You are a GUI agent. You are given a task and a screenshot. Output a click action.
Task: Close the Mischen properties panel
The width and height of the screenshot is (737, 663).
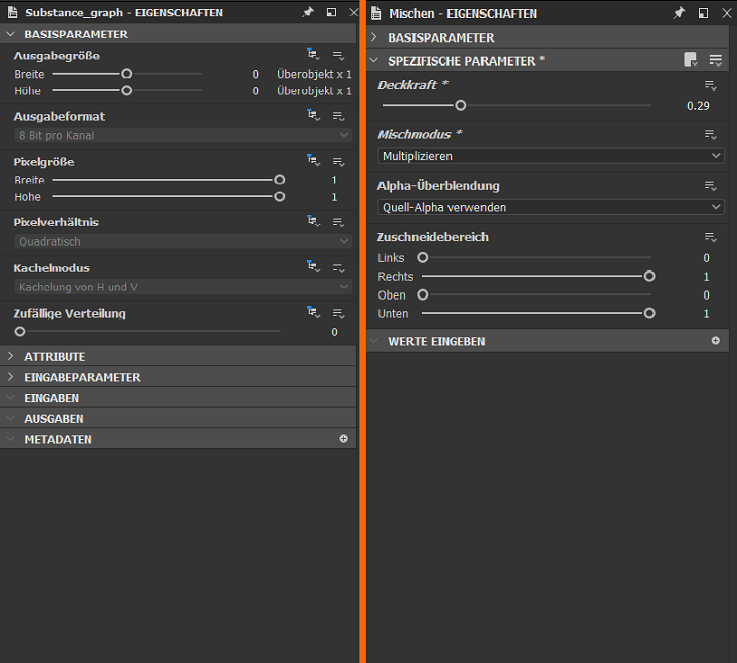727,13
